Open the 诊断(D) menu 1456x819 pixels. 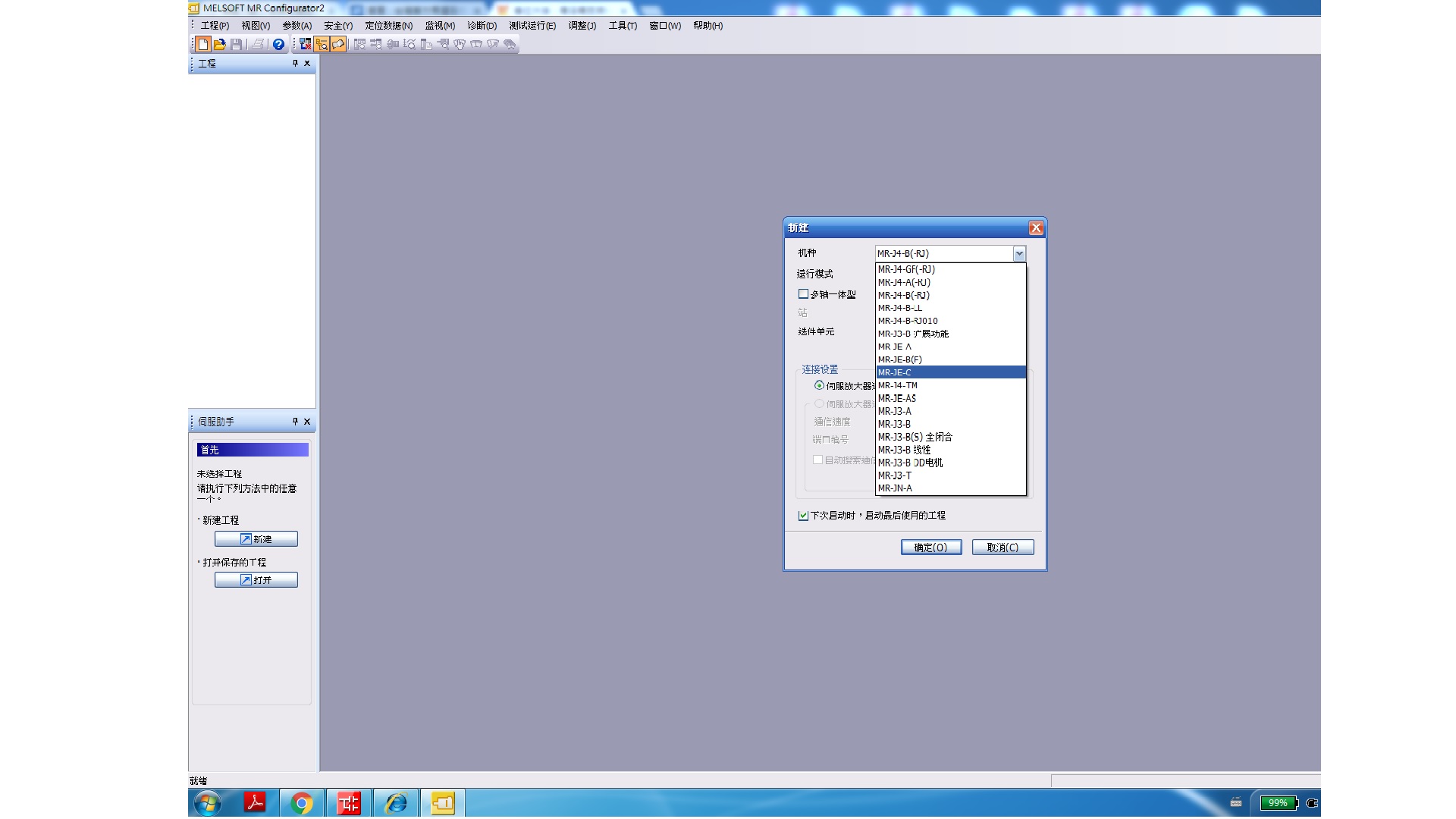click(x=482, y=26)
